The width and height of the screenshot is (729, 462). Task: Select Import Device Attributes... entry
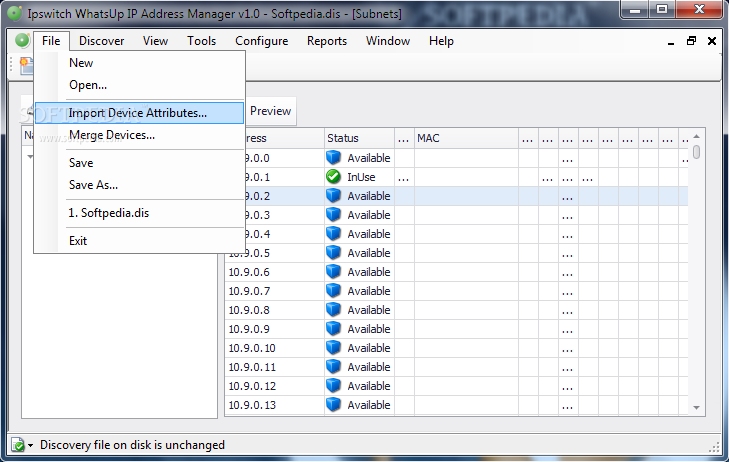click(139, 113)
